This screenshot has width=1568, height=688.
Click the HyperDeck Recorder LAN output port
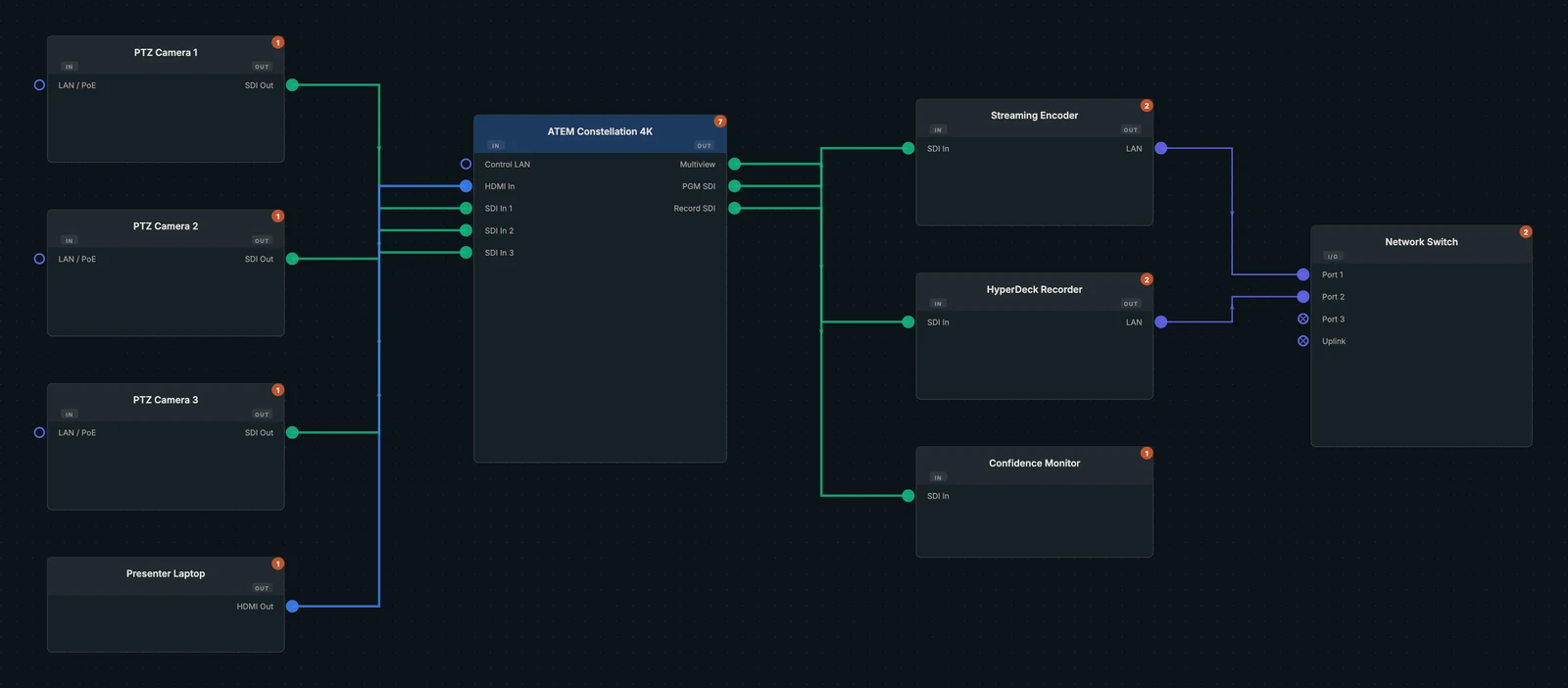coord(1161,321)
